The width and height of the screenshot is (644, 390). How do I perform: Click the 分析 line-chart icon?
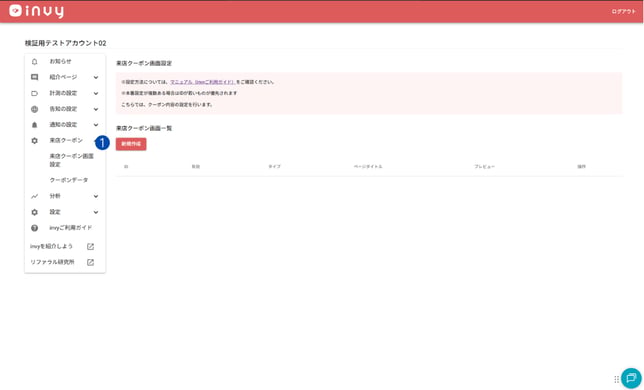[x=34, y=196]
